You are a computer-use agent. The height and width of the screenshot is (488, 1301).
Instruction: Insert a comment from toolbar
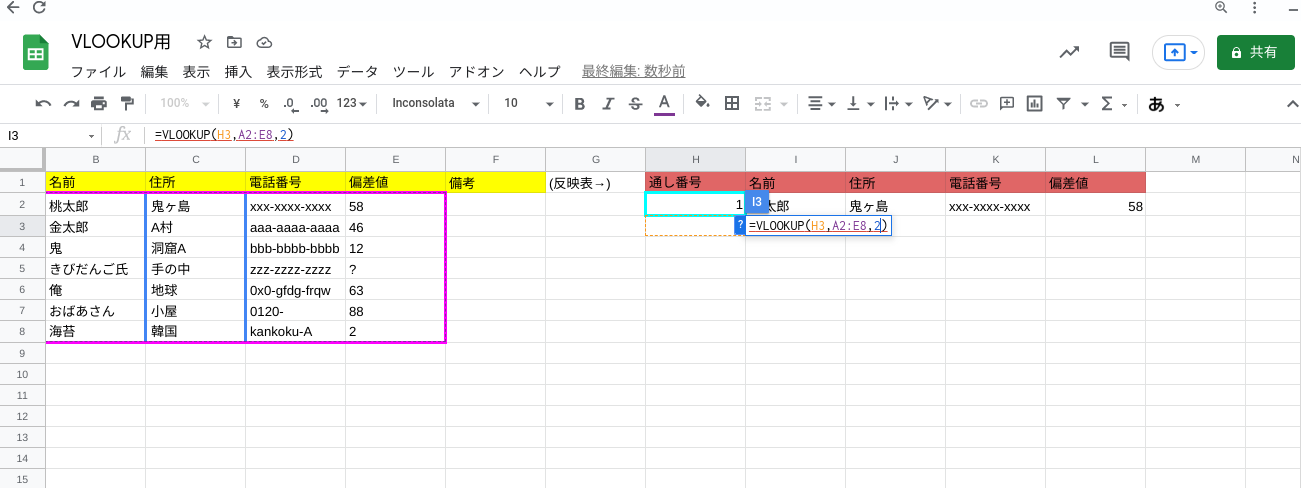point(1007,103)
